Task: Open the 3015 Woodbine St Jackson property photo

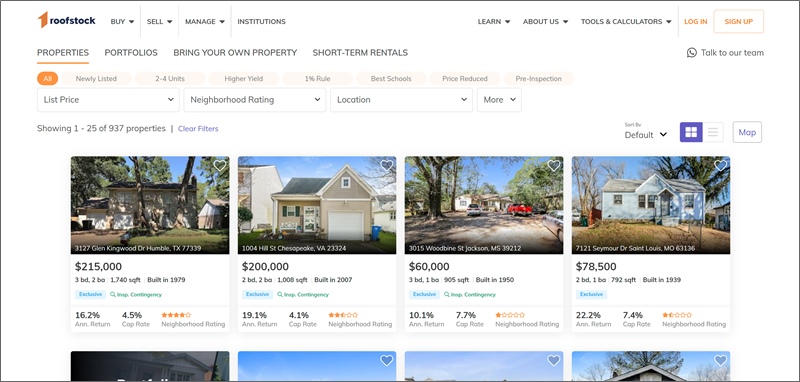Action: tap(484, 205)
